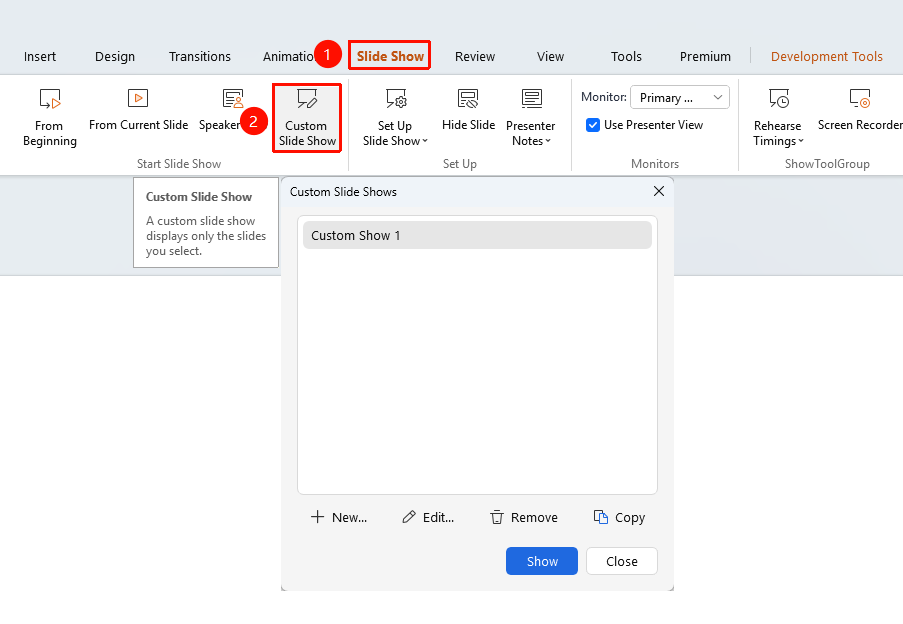The image size is (903, 624).
Task: Open the Animation tab
Action: (289, 56)
